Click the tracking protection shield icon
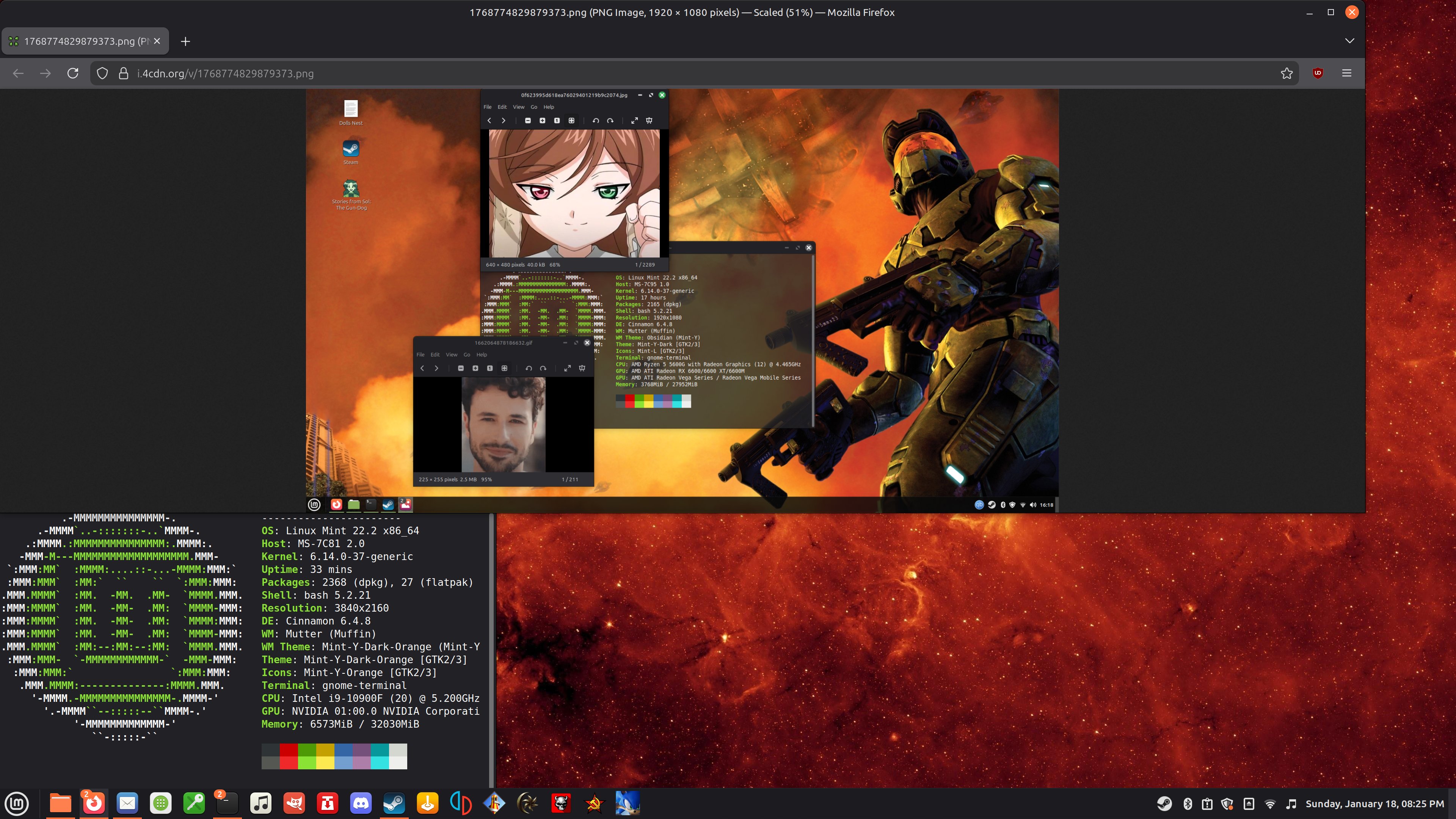1456x819 pixels. pyautogui.click(x=102, y=74)
